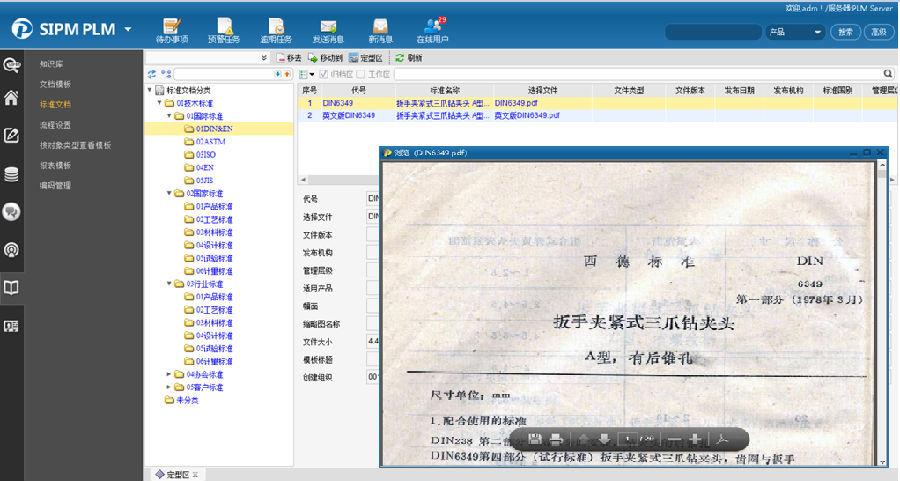Click the double chevron next to toolbar field

point(263,57)
